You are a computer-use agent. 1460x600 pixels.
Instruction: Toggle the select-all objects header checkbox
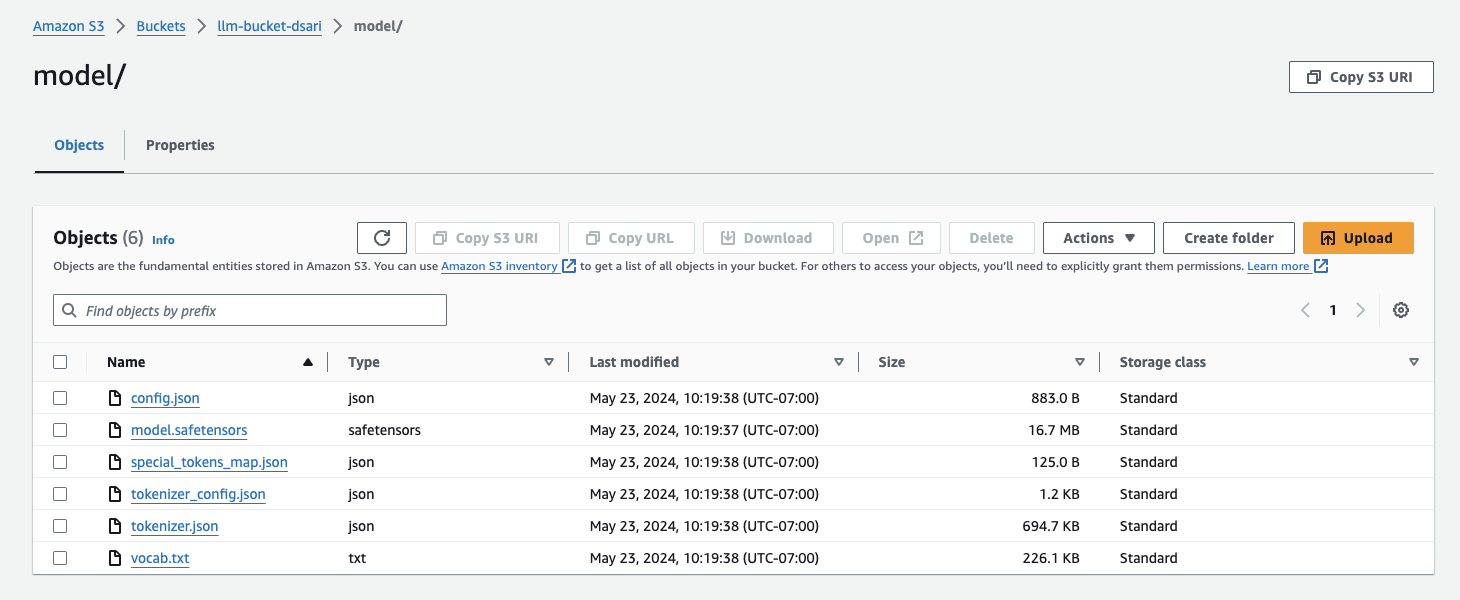[x=60, y=362]
